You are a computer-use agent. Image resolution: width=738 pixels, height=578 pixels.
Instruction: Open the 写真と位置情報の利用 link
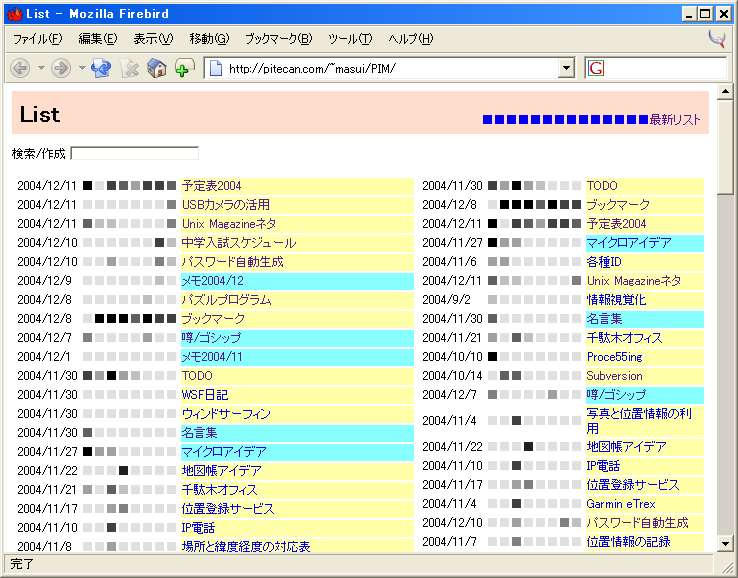pos(639,421)
